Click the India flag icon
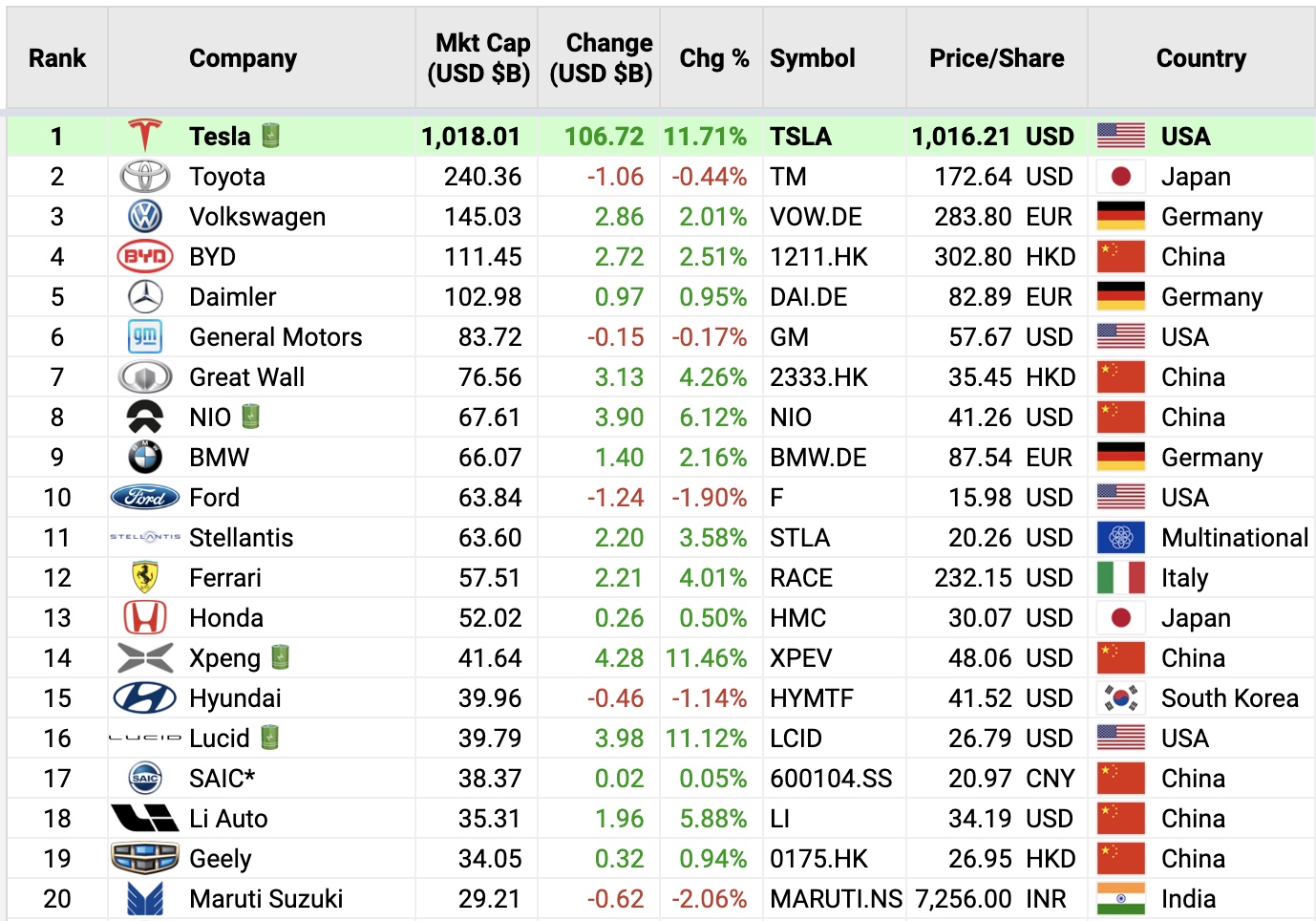This screenshot has width=1316, height=921. [x=1121, y=899]
